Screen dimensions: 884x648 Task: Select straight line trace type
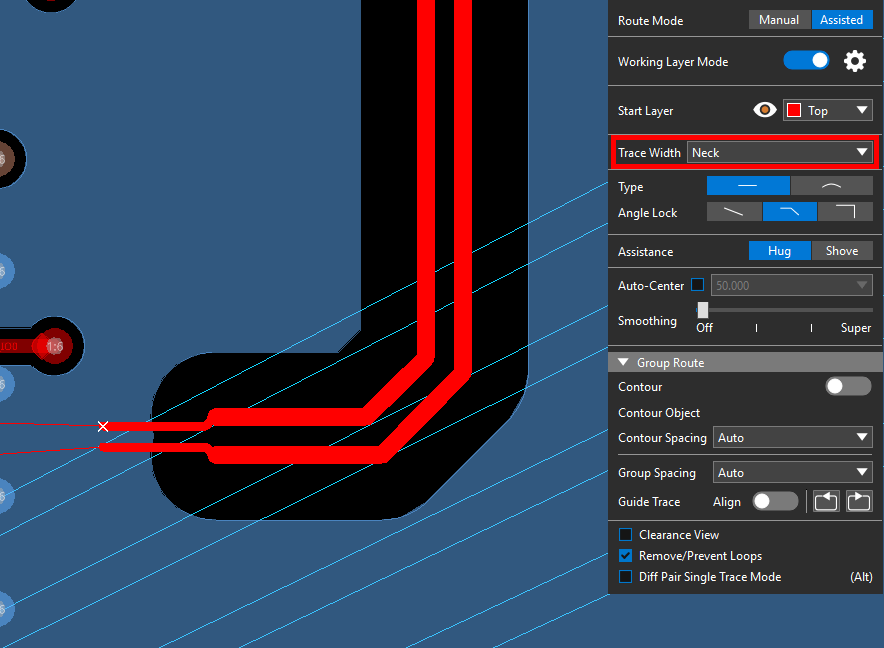[x=747, y=186]
